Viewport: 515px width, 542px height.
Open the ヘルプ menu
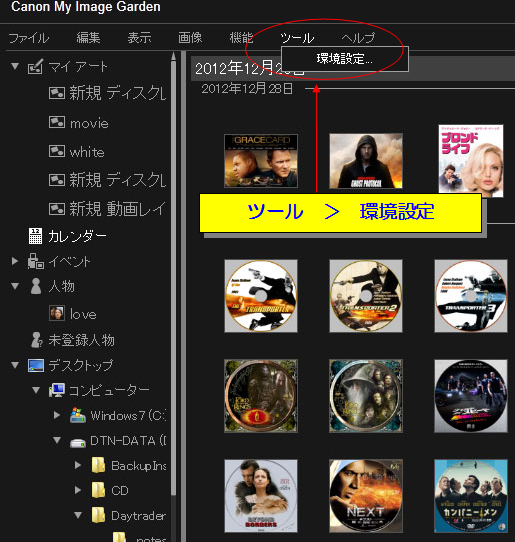[358, 38]
